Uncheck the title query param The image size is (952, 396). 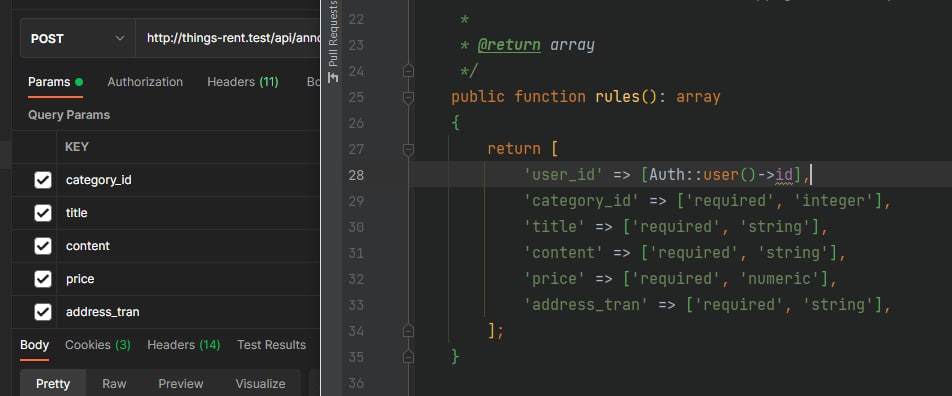pos(42,213)
